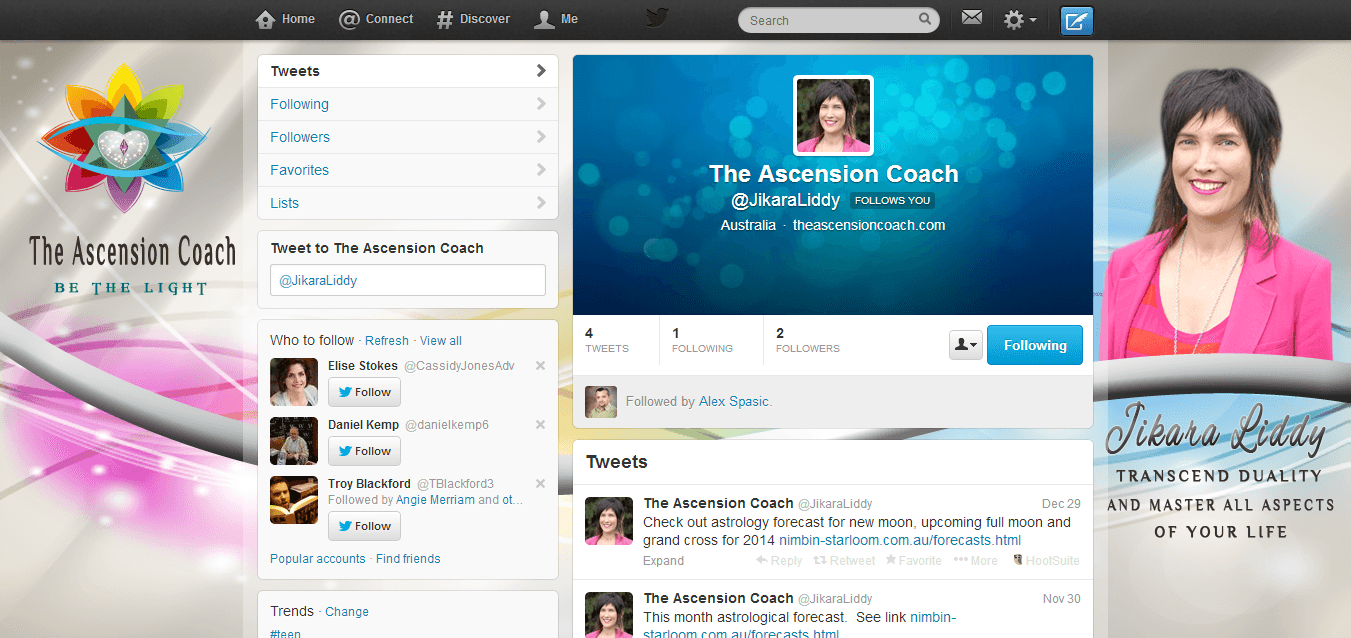Image resolution: width=1351 pixels, height=638 pixels.
Task: Open the Nov 30 tweet timestamp
Action: [1061, 599]
